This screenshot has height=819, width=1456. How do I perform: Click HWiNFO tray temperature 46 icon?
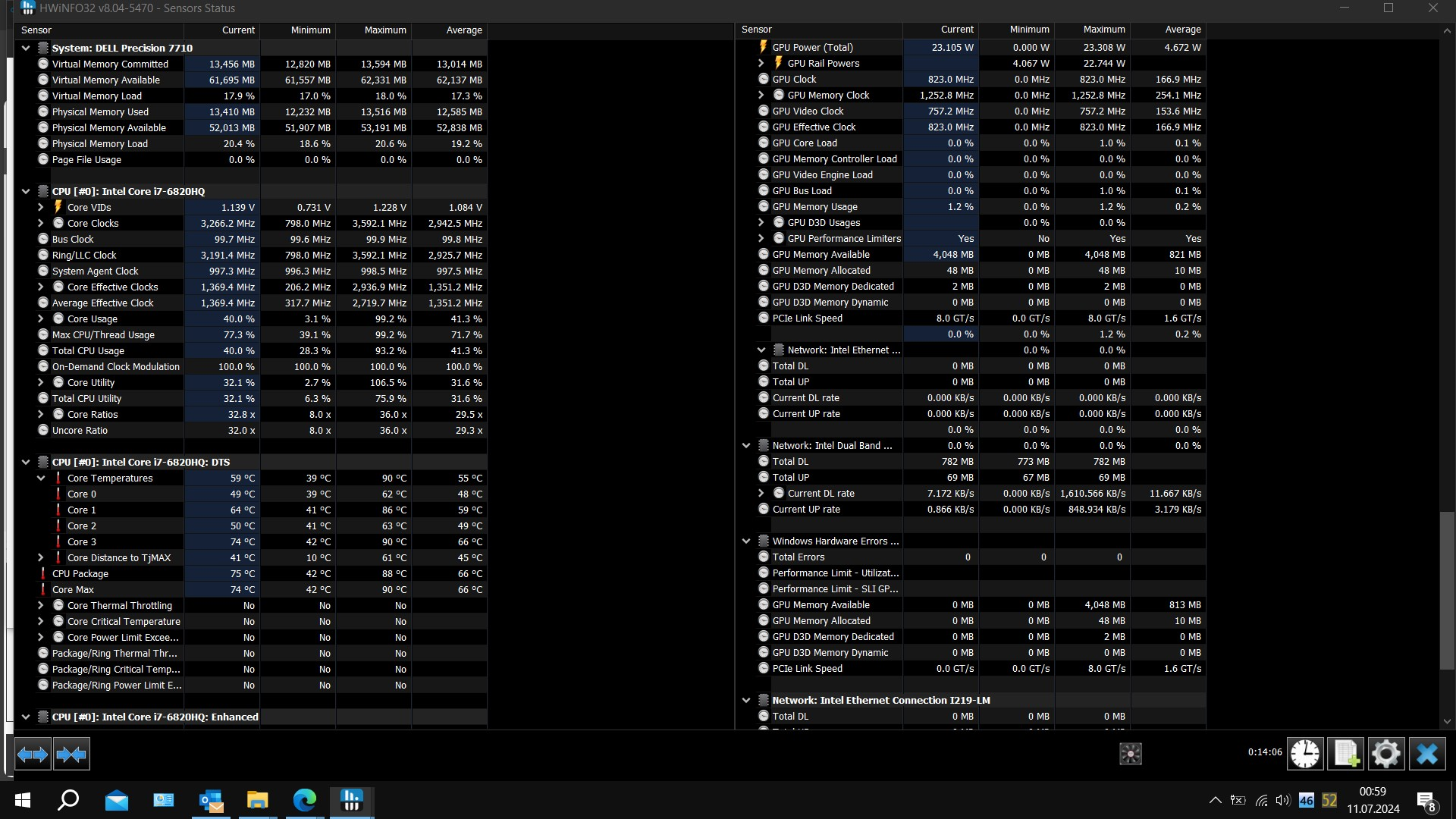click(1306, 800)
